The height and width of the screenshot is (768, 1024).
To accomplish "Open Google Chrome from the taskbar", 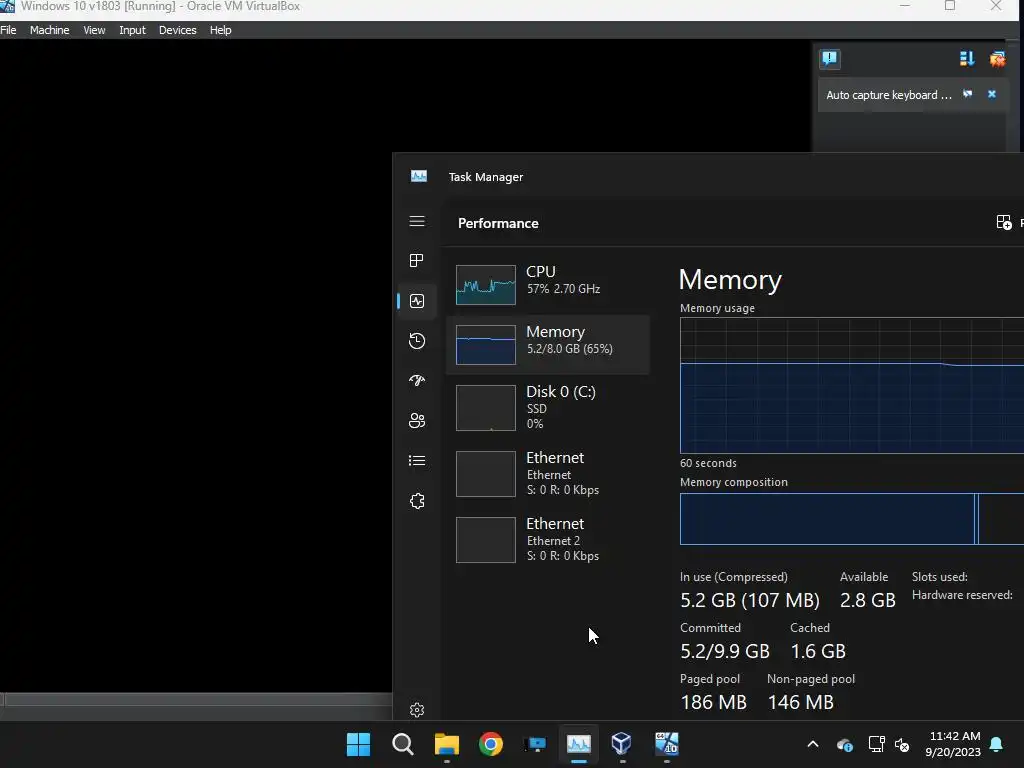I will pos(490,744).
